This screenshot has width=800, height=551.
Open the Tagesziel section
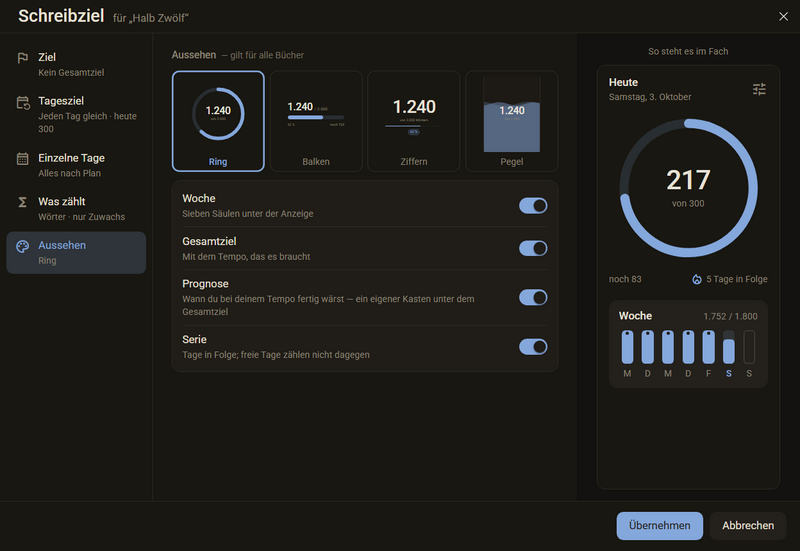[x=76, y=114]
